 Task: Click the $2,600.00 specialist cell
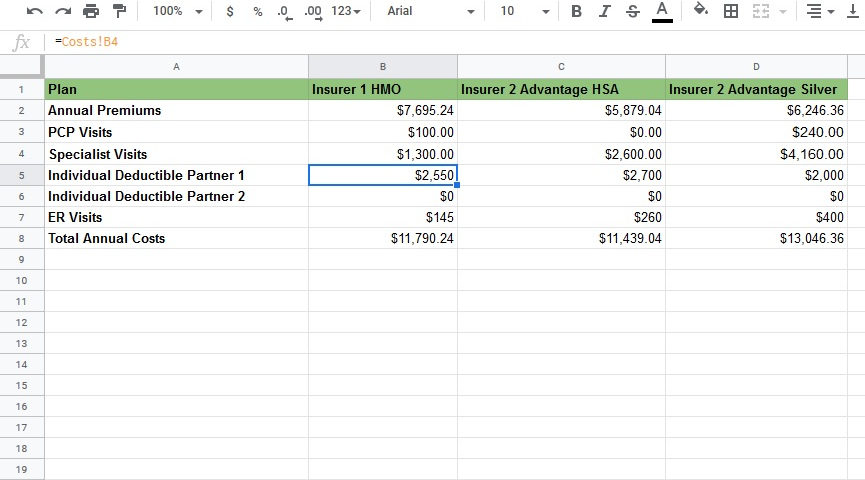pyautogui.click(x=562, y=154)
